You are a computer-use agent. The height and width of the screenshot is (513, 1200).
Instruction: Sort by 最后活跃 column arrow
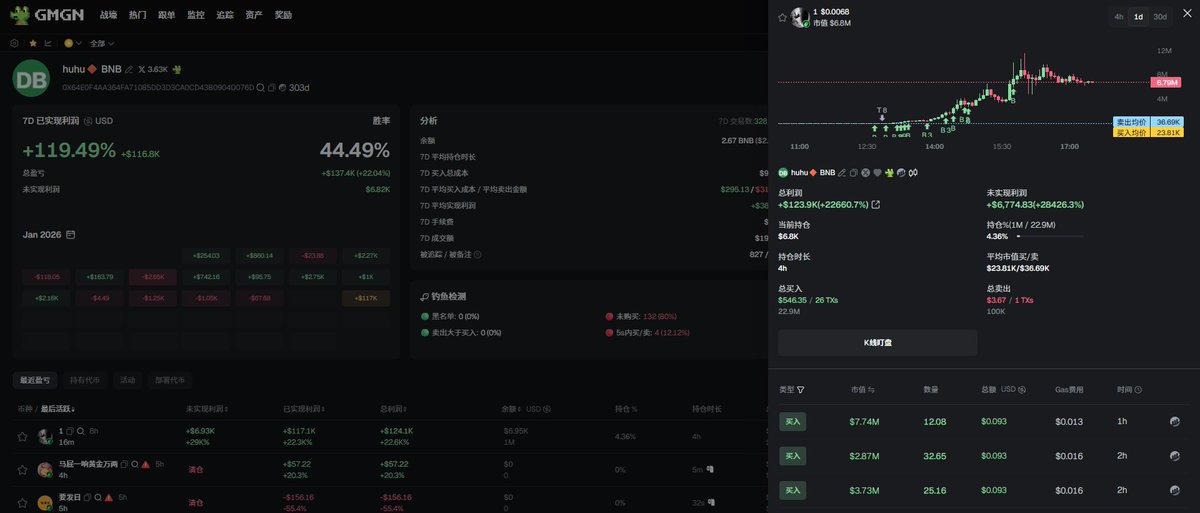(x=73, y=409)
